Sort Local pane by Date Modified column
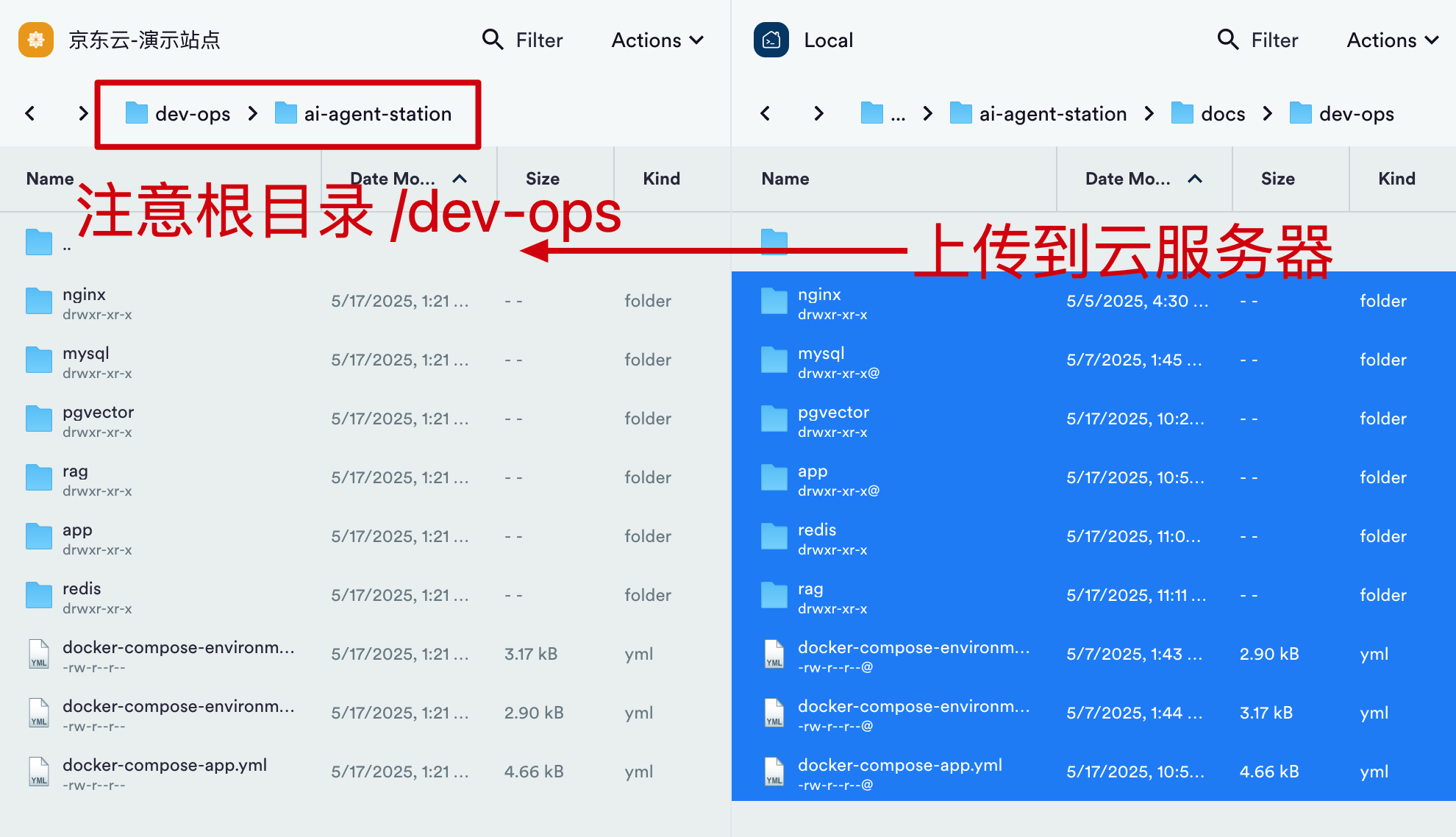1456x837 pixels. [1143, 179]
